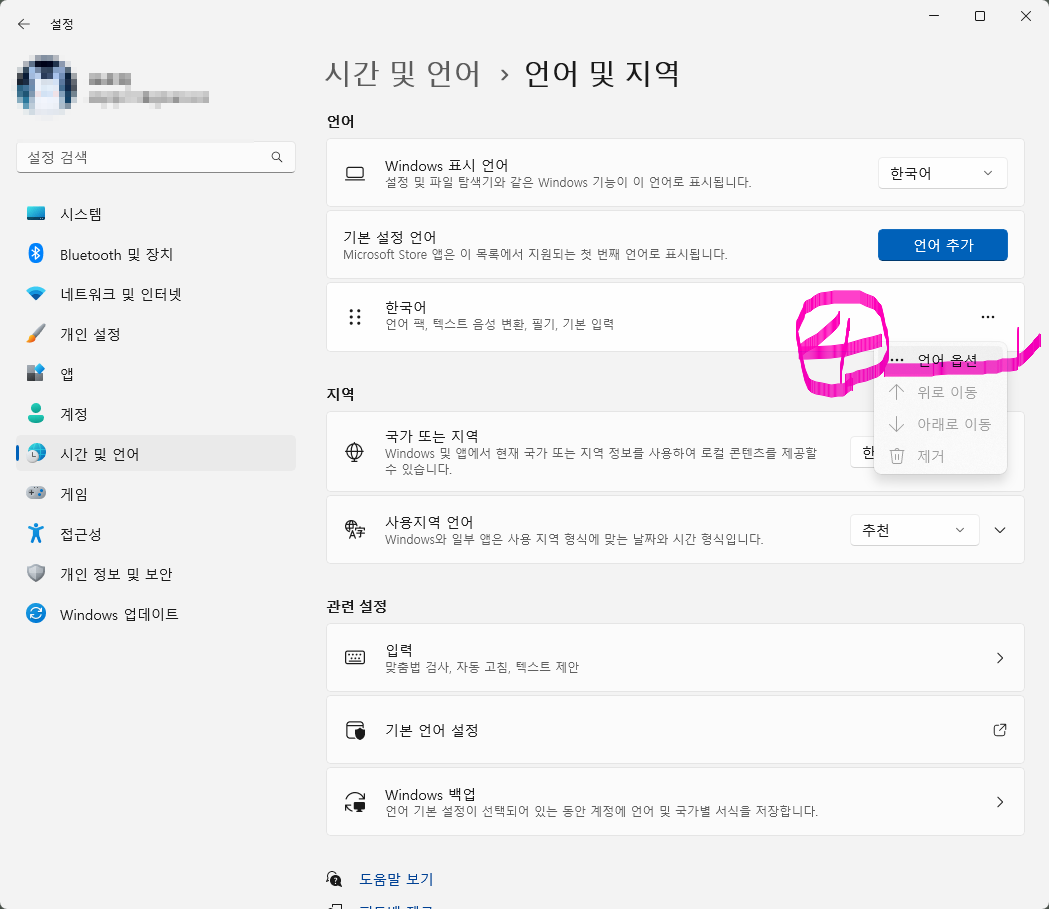Open Bluetooth 및 장치 in the sidebar
The height and width of the screenshot is (909, 1049).
[x=156, y=254]
